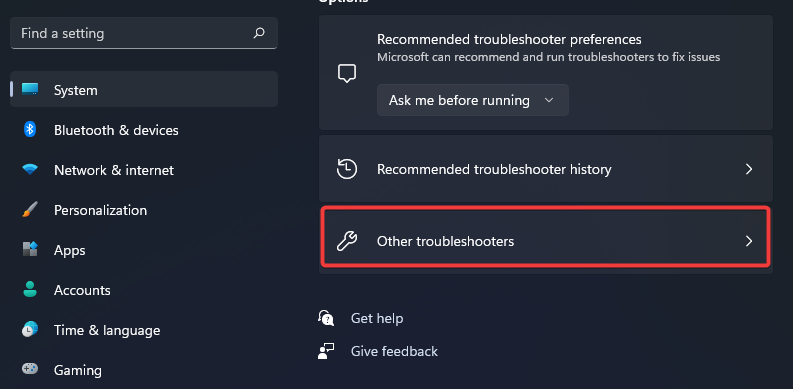This screenshot has width=793, height=389.
Task: Click the history clock icon
Action: coord(347,169)
